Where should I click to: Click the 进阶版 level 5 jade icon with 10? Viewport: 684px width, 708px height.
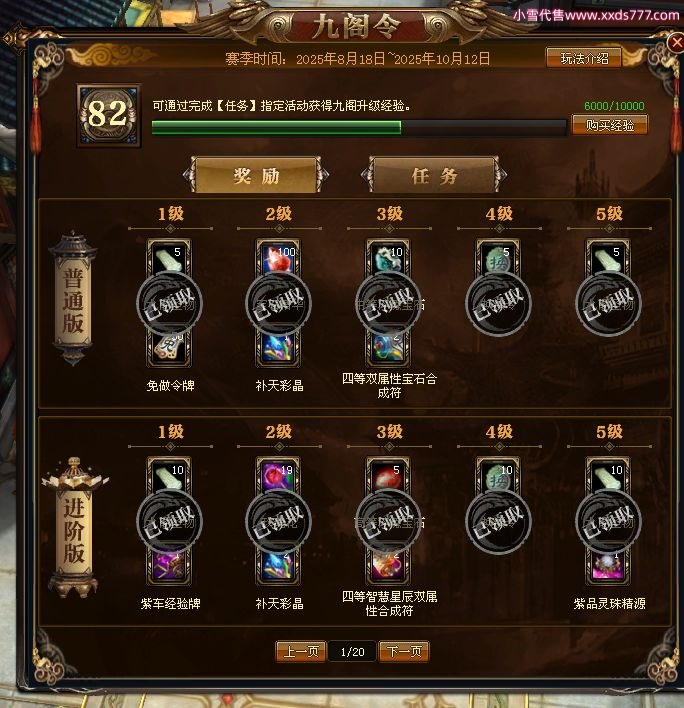click(608, 477)
